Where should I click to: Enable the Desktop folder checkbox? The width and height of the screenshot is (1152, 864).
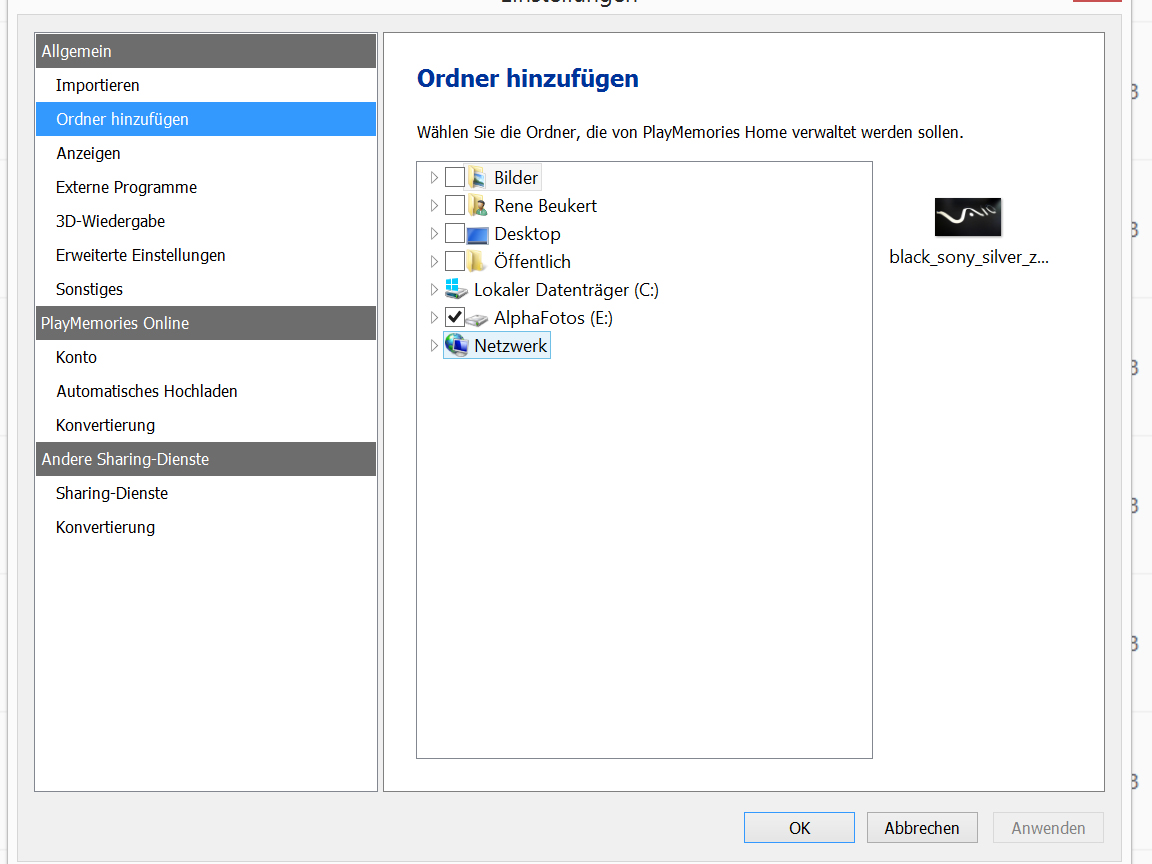(457, 233)
